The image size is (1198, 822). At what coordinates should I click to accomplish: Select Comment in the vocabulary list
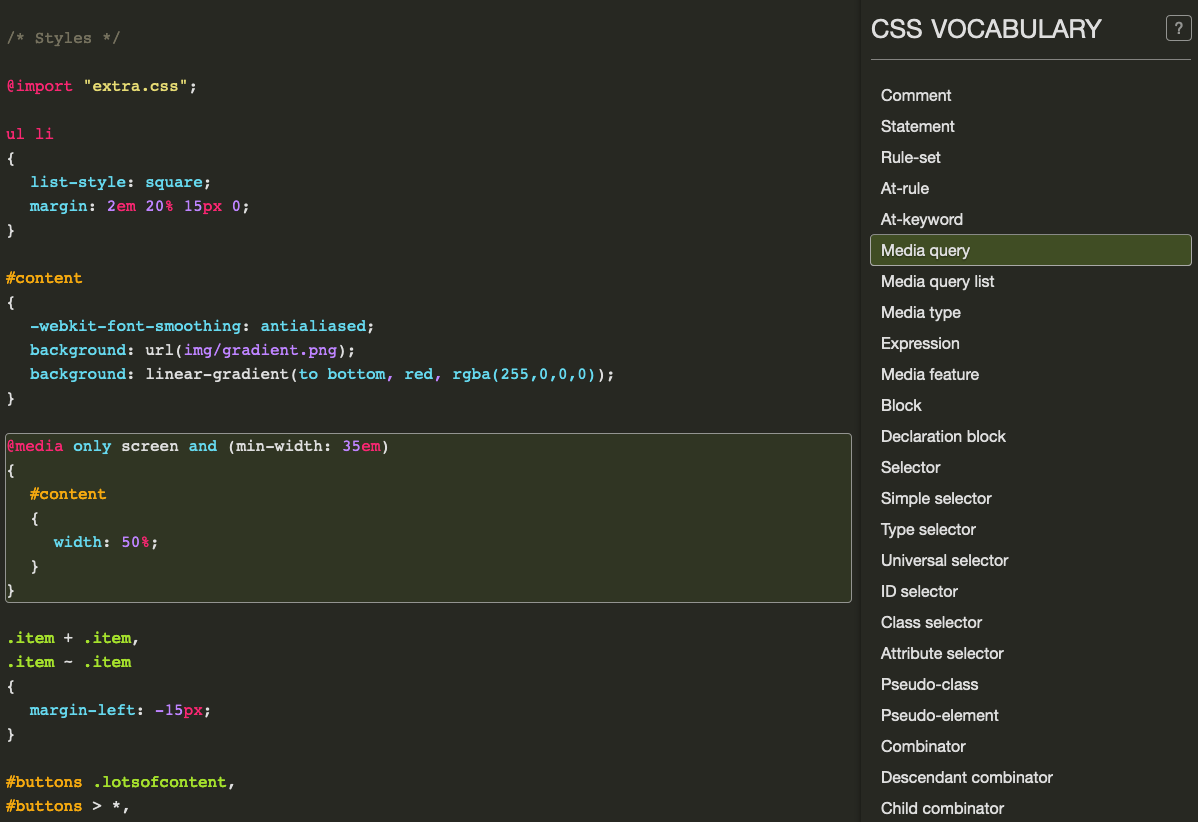(x=915, y=96)
